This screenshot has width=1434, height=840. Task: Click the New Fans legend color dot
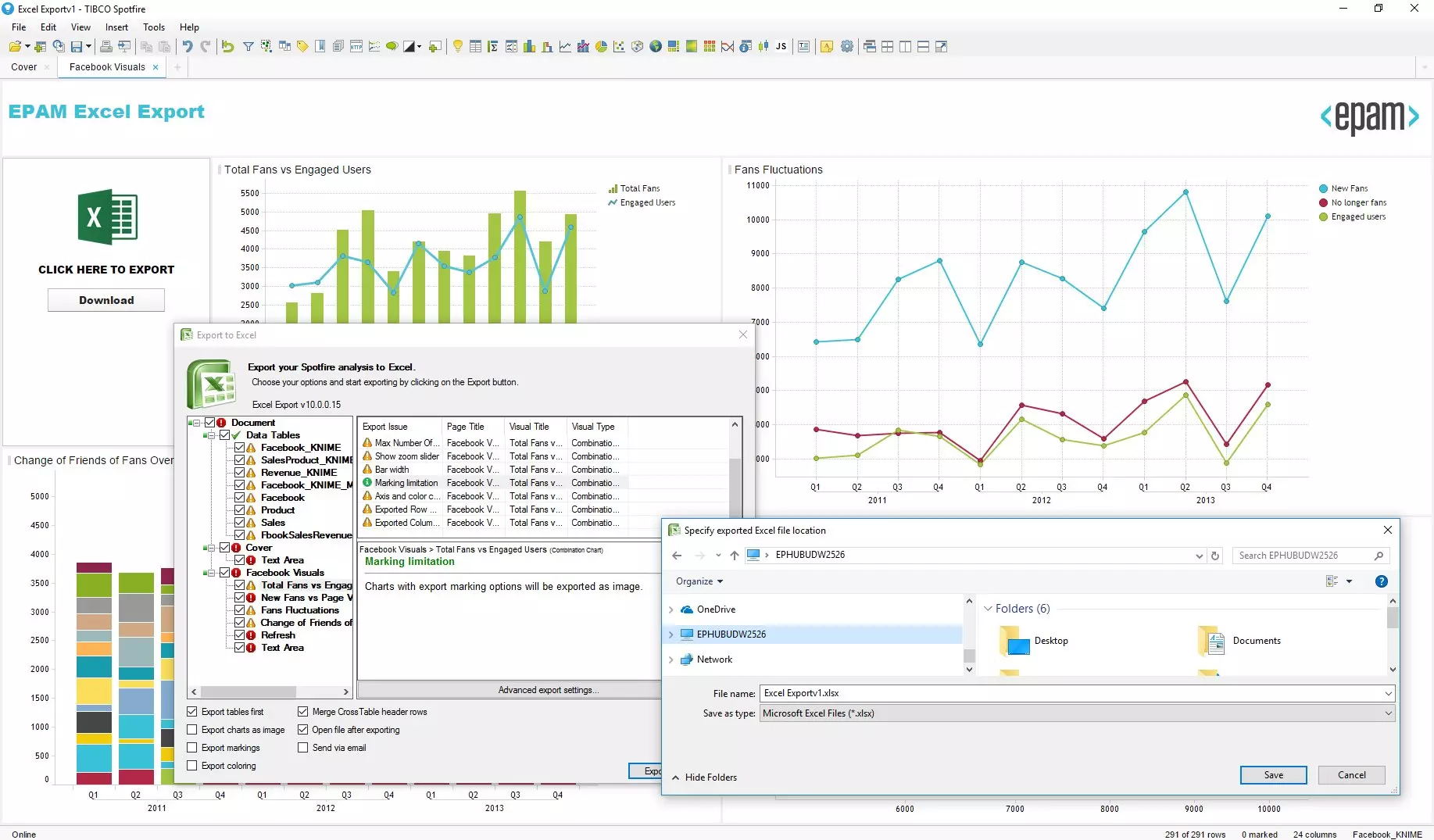coord(1323,189)
